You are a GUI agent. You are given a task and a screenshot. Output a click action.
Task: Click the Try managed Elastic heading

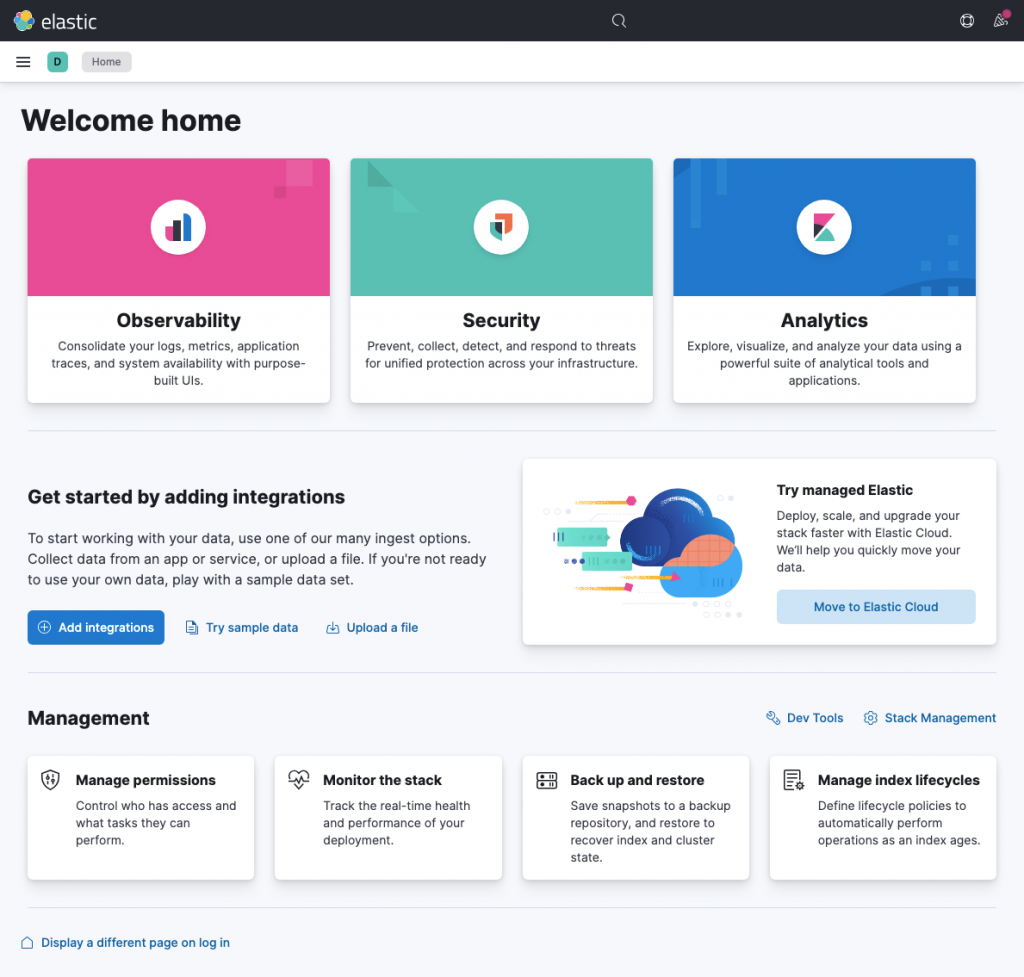pos(844,490)
